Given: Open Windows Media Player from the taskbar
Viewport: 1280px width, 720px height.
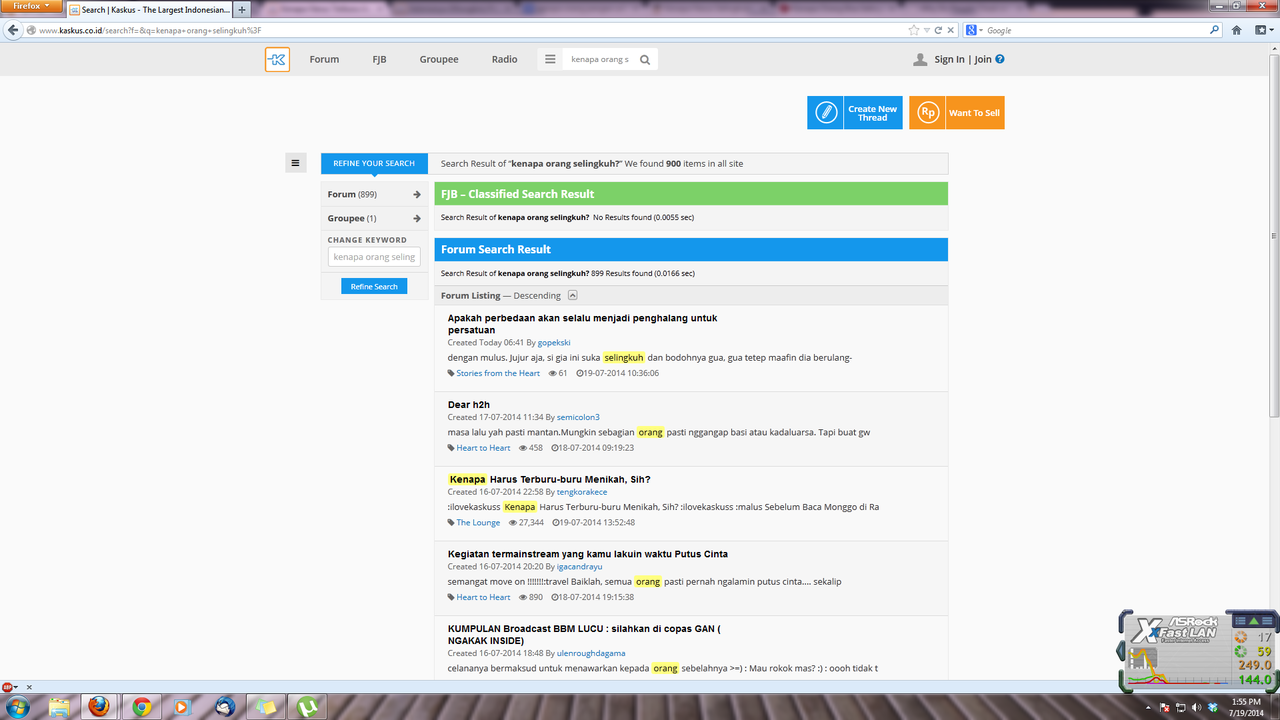Looking at the screenshot, I should [x=182, y=707].
